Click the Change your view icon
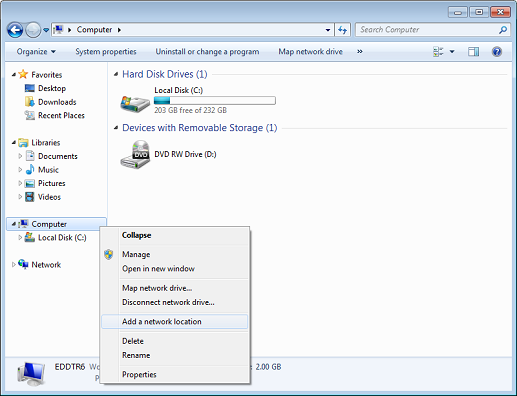 (438, 52)
